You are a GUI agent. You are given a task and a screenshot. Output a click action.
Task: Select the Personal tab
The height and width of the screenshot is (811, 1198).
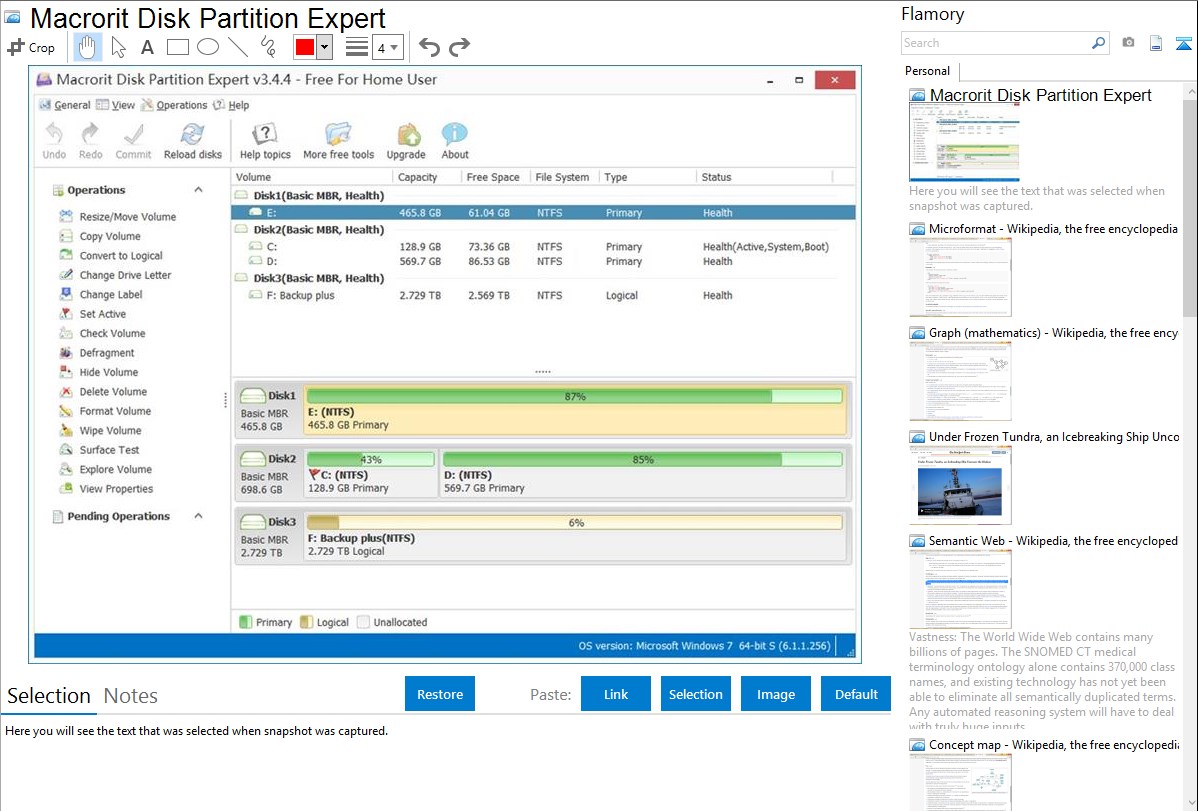928,71
